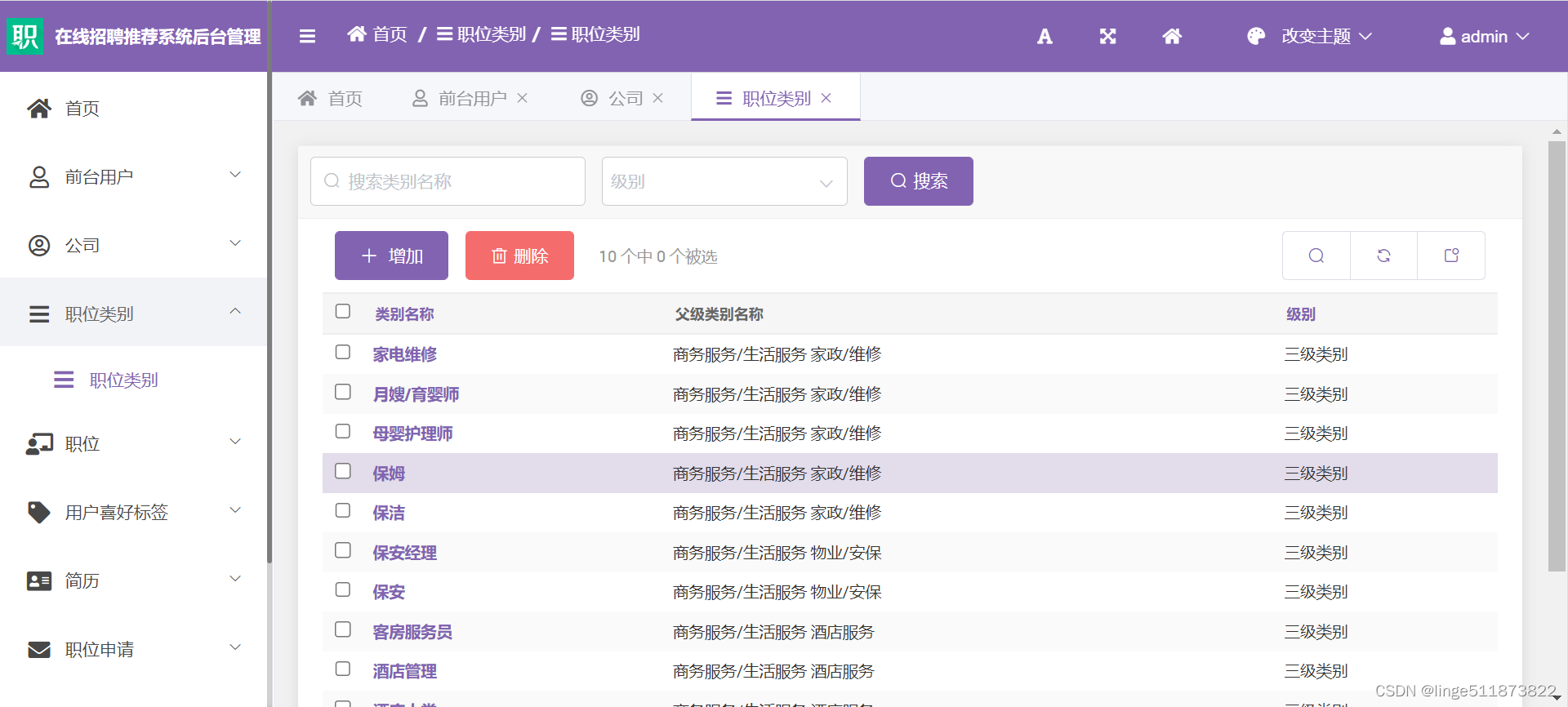This screenshot has width=1568, height=707.
Task: Expand the 前台用户 sidebar menu
Action: [x=235, y=175]
